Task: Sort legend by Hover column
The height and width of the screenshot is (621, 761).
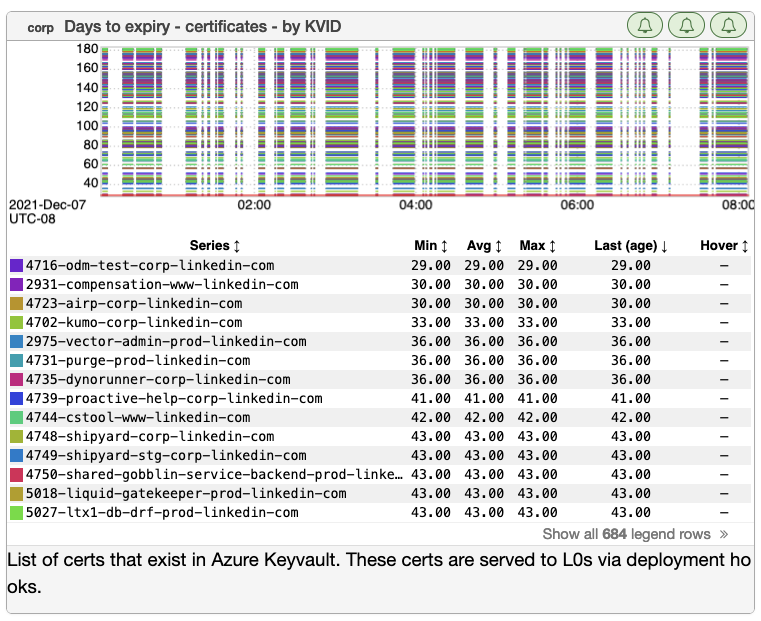Action: coord(724,245)
